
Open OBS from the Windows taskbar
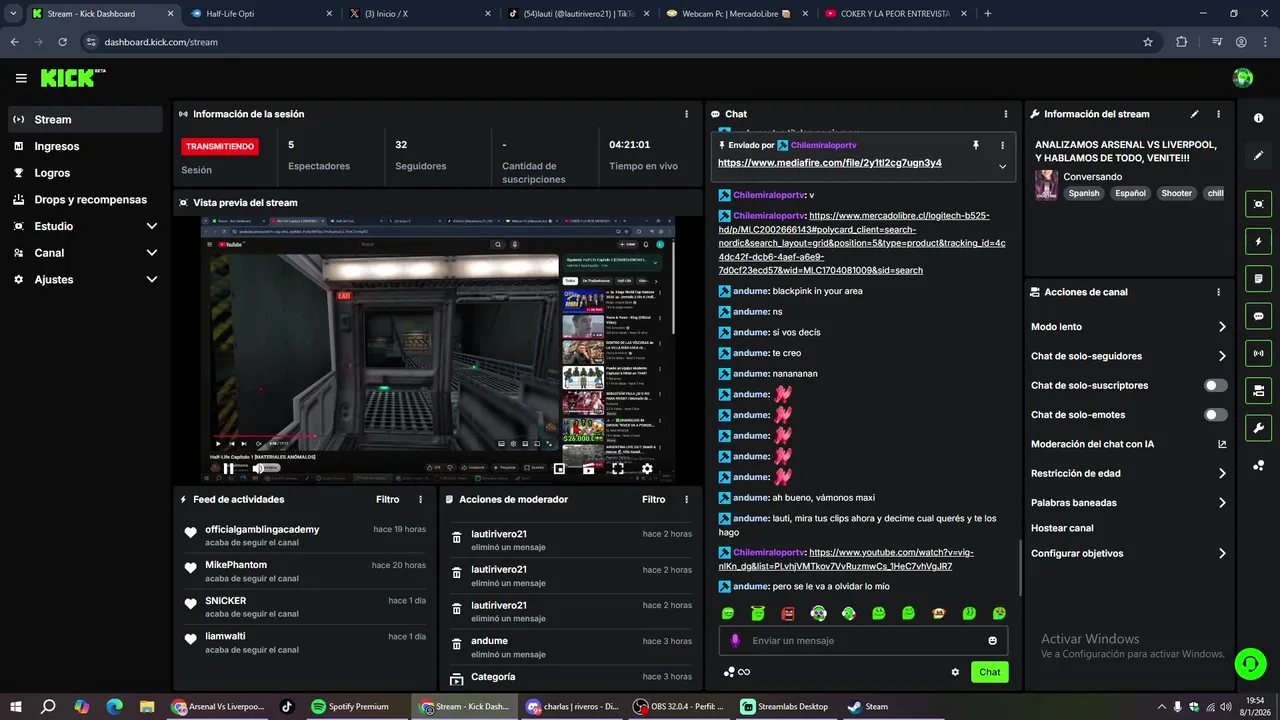(680, 706)
